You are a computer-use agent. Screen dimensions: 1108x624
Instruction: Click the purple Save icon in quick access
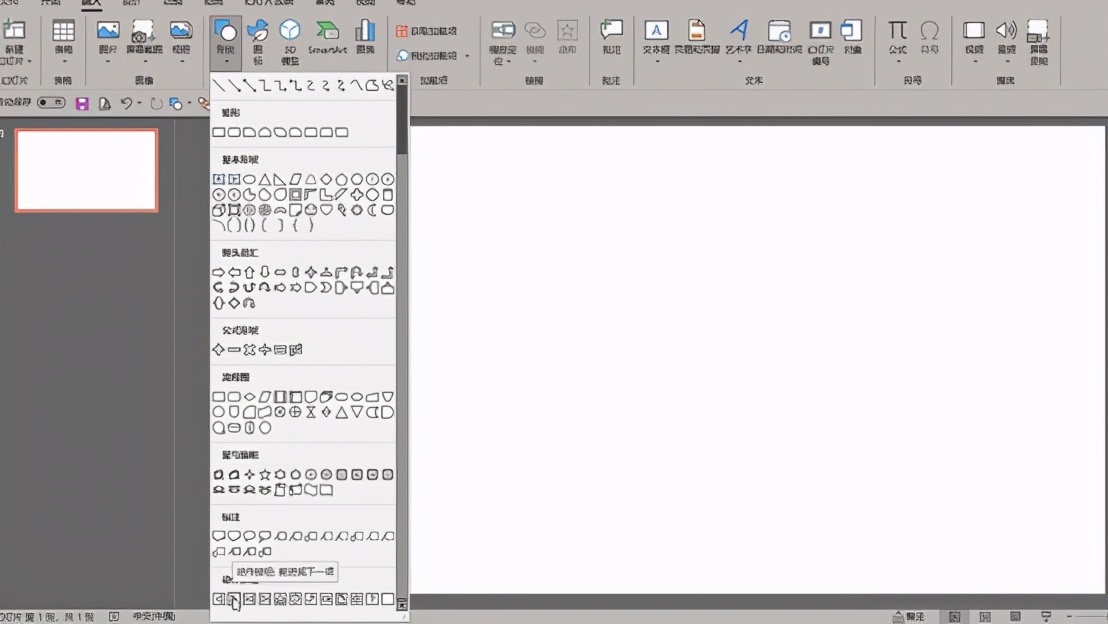82,104
